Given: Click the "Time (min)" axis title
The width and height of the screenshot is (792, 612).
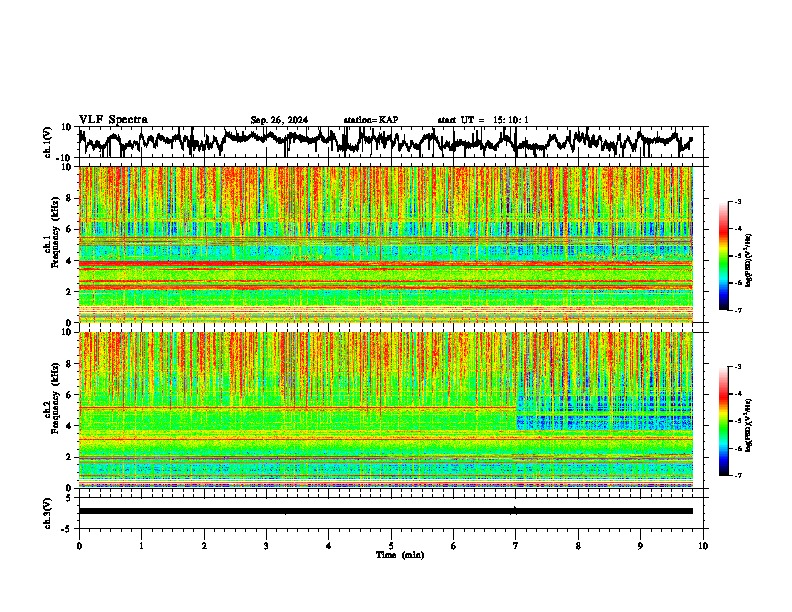Looking at the screenshot, I should pos(400,555).
